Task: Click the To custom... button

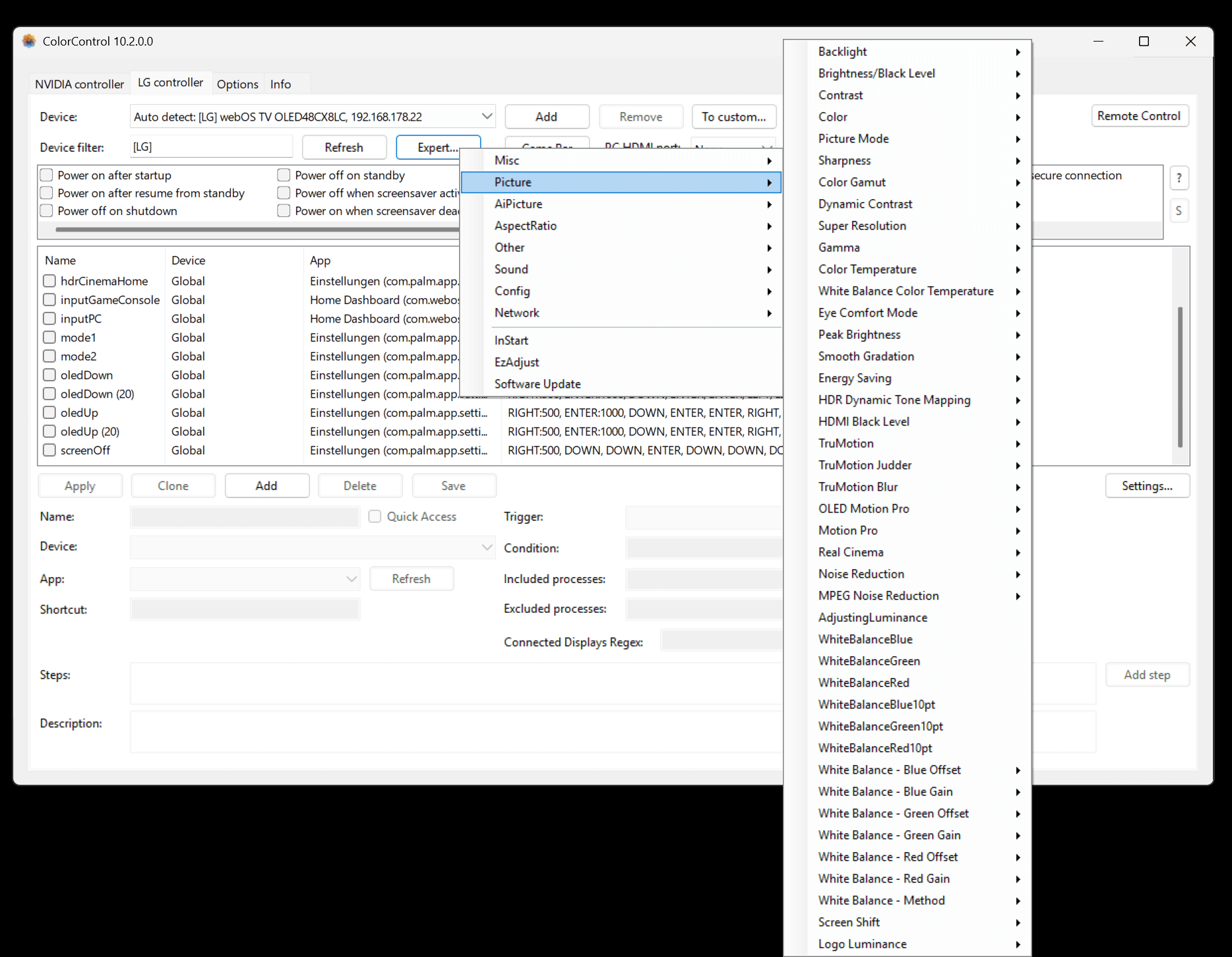Action: [734, 117]
